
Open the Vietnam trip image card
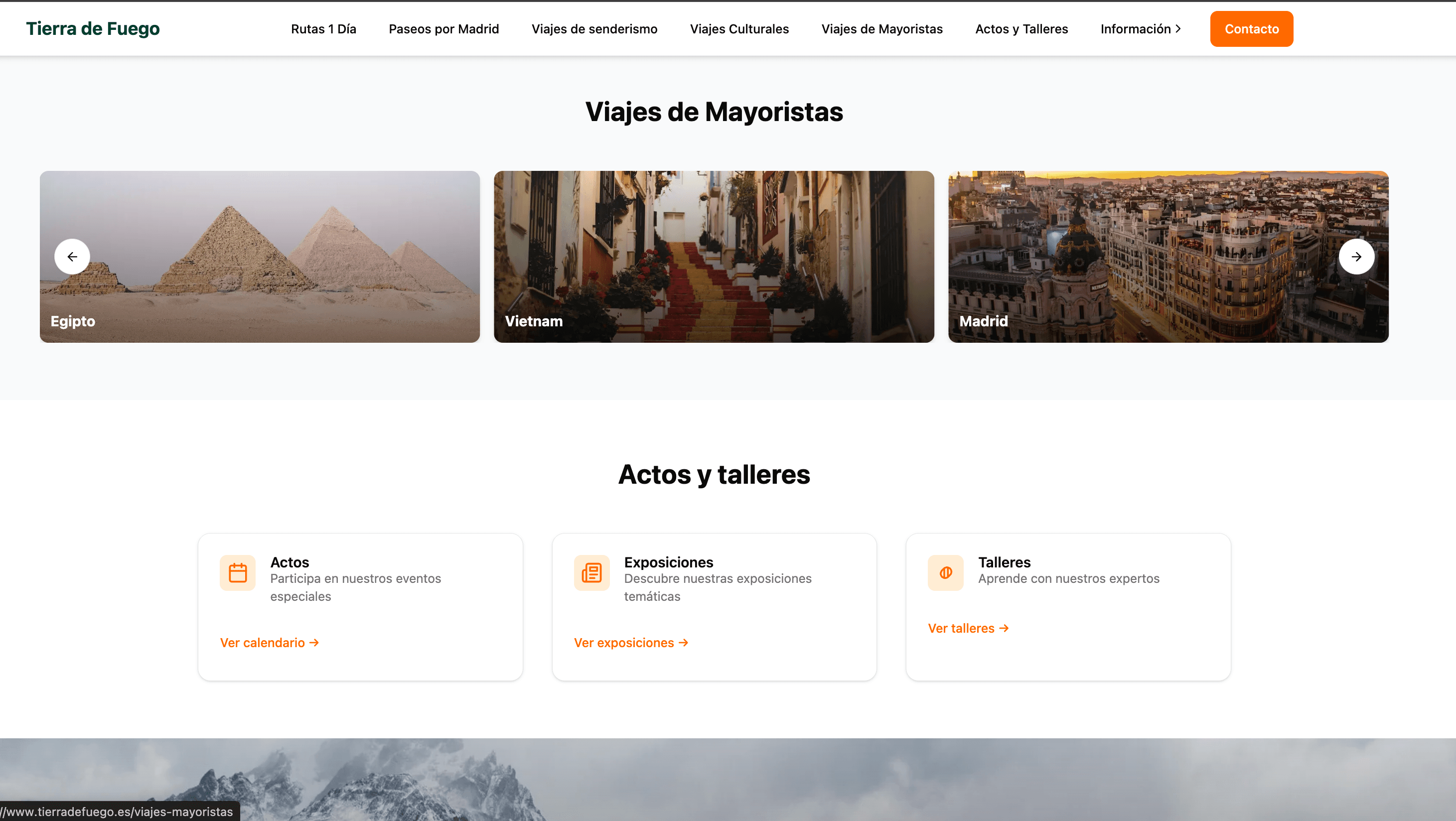click(x=714, y=257)
